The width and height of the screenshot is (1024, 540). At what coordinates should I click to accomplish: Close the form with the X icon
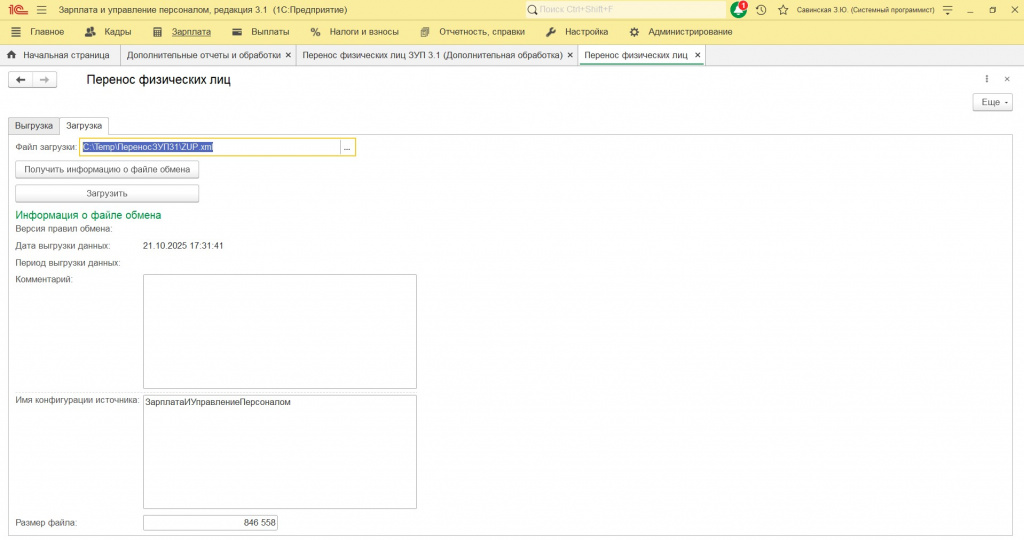pyautogui.click(x=1007, y=79)
